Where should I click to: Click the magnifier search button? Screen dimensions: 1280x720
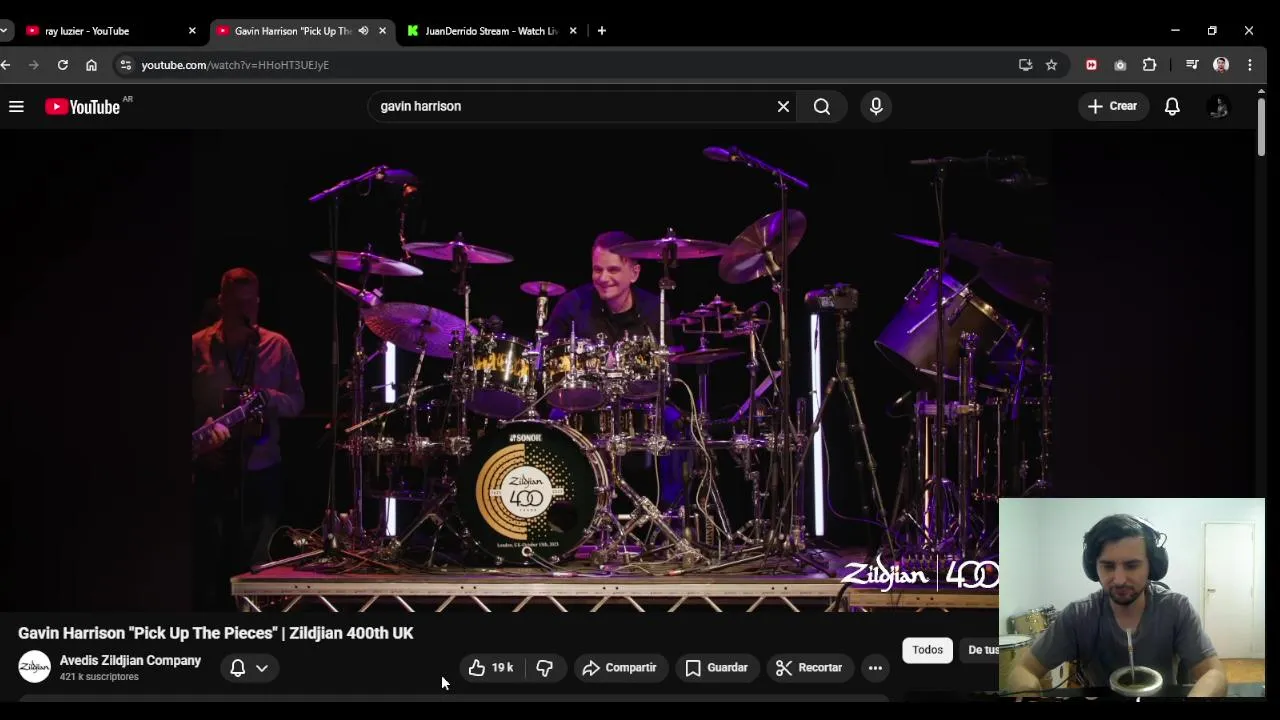(822, 106)
